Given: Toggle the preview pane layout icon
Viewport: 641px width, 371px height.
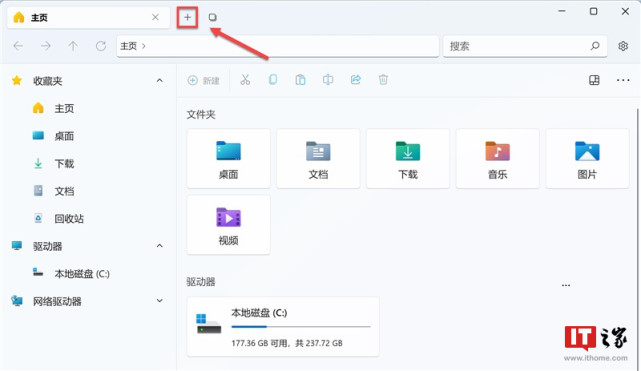Looking at the screenshot, I should 594,80.
